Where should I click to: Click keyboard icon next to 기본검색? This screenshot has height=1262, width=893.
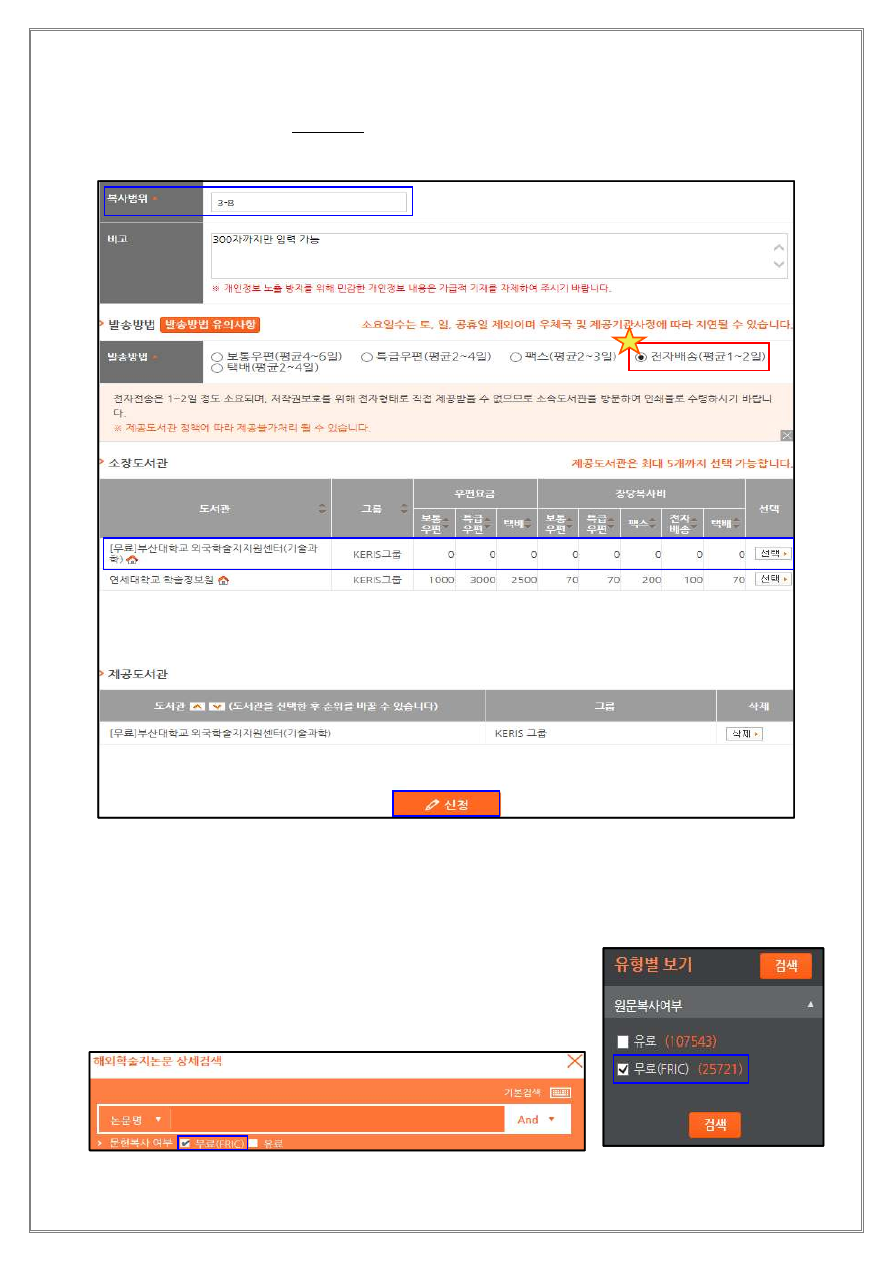tap(559, 1094)
